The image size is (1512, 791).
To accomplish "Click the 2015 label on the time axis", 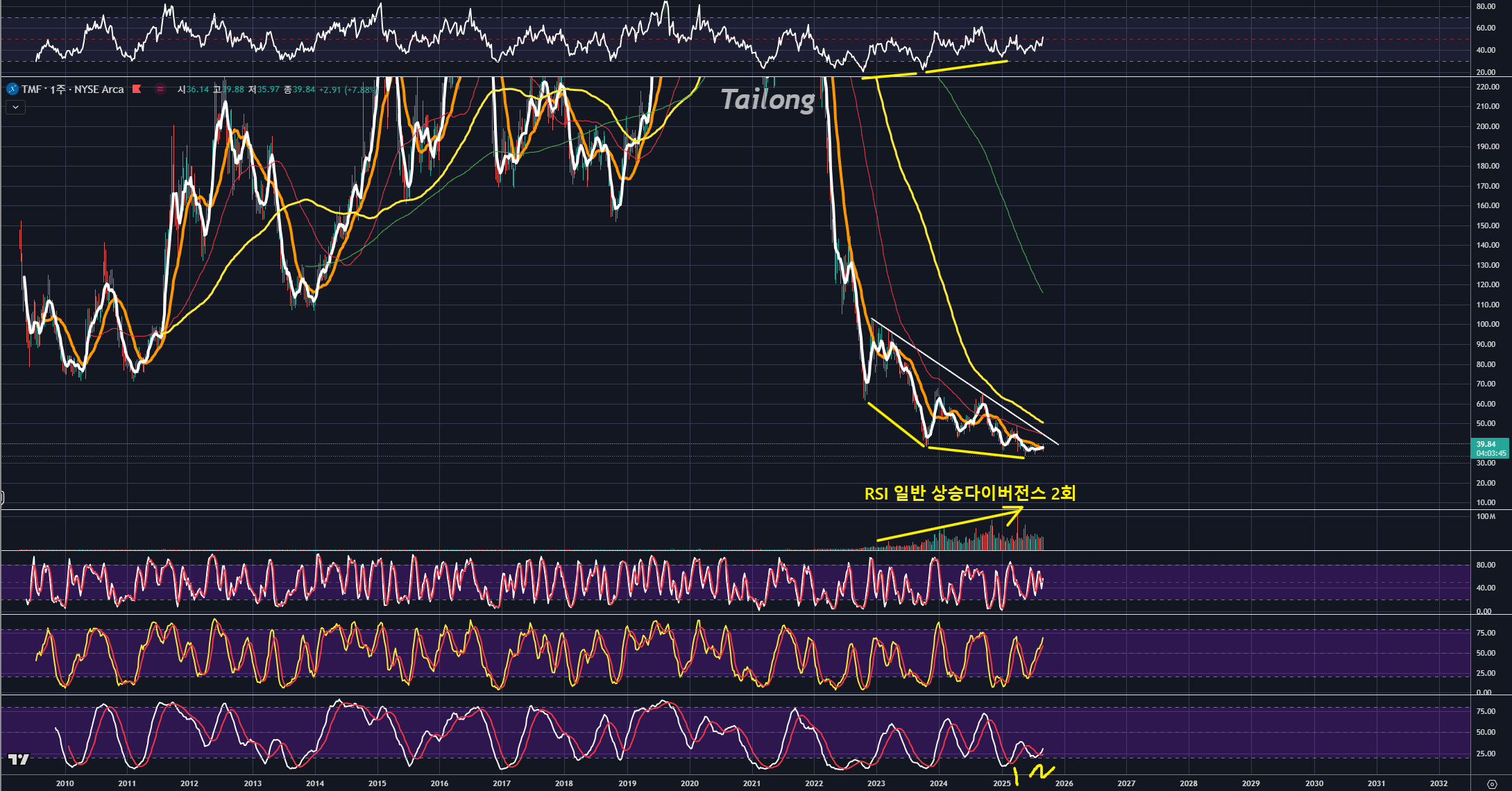I will pos(377,783).
